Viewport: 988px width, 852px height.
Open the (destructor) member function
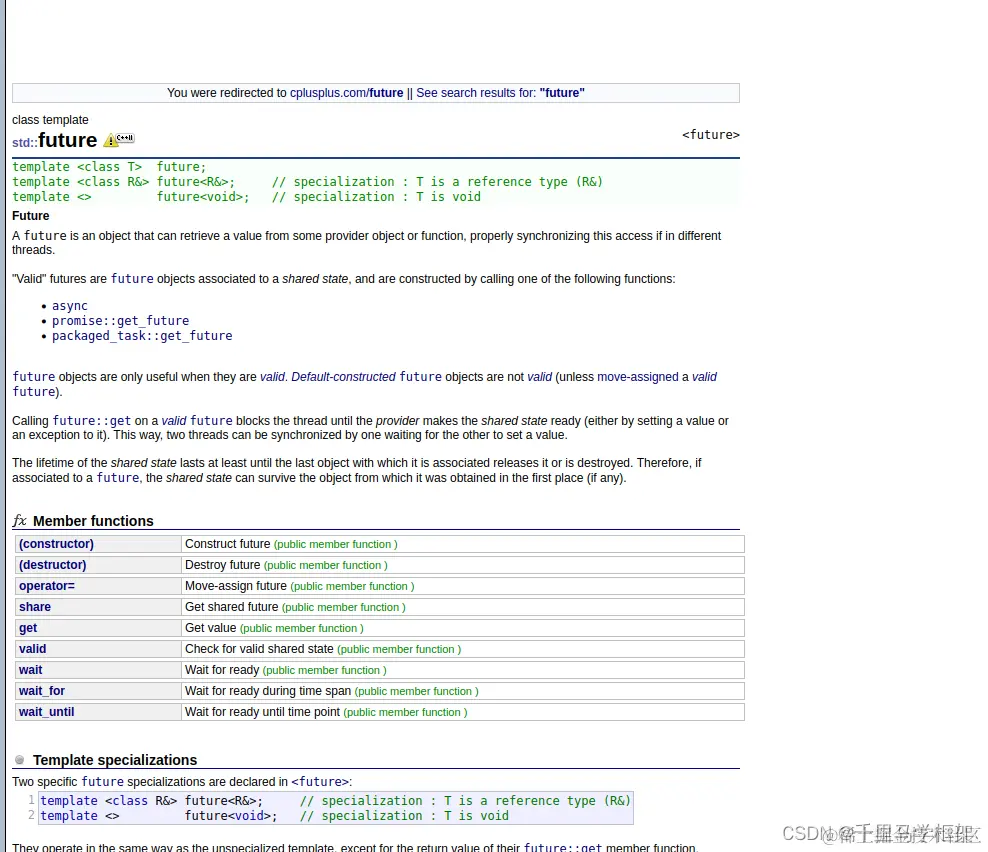point(52,565)
